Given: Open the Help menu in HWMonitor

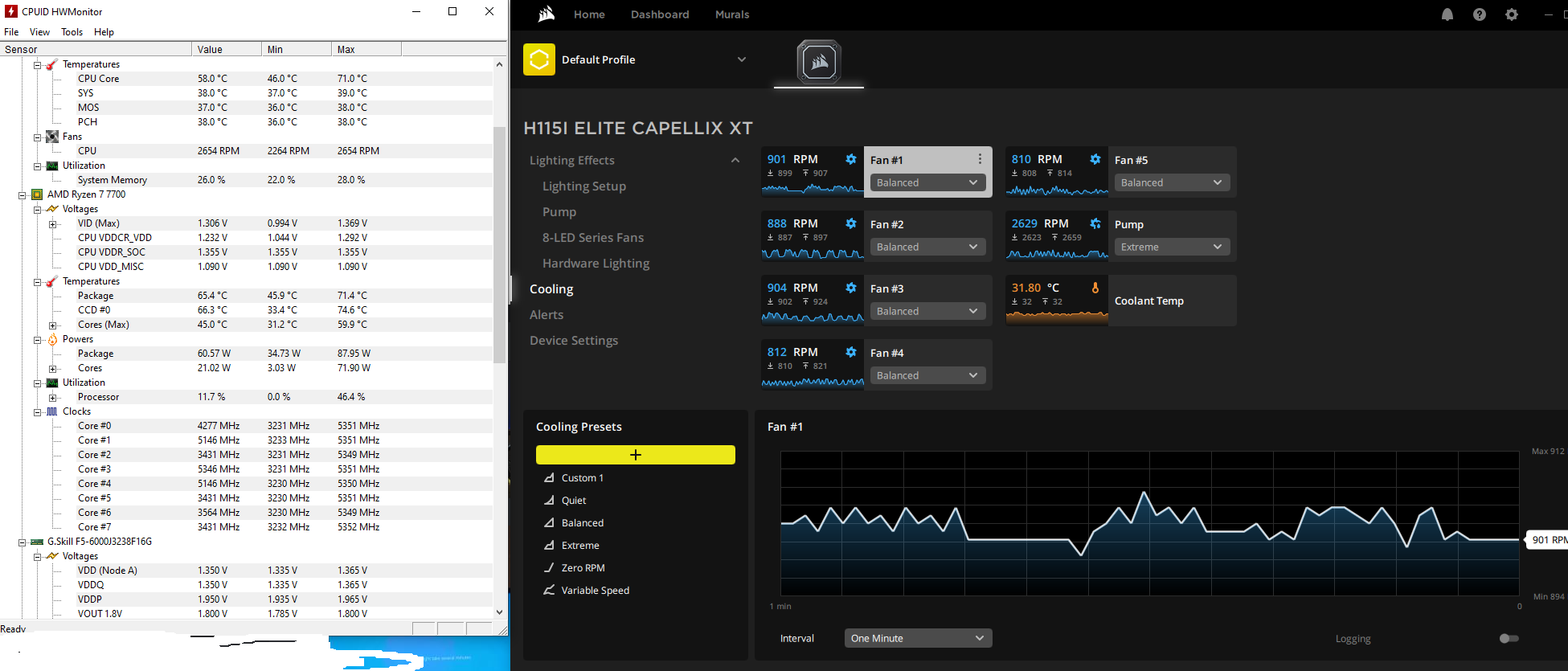Looking at the screenshot, I should [104, 32].
